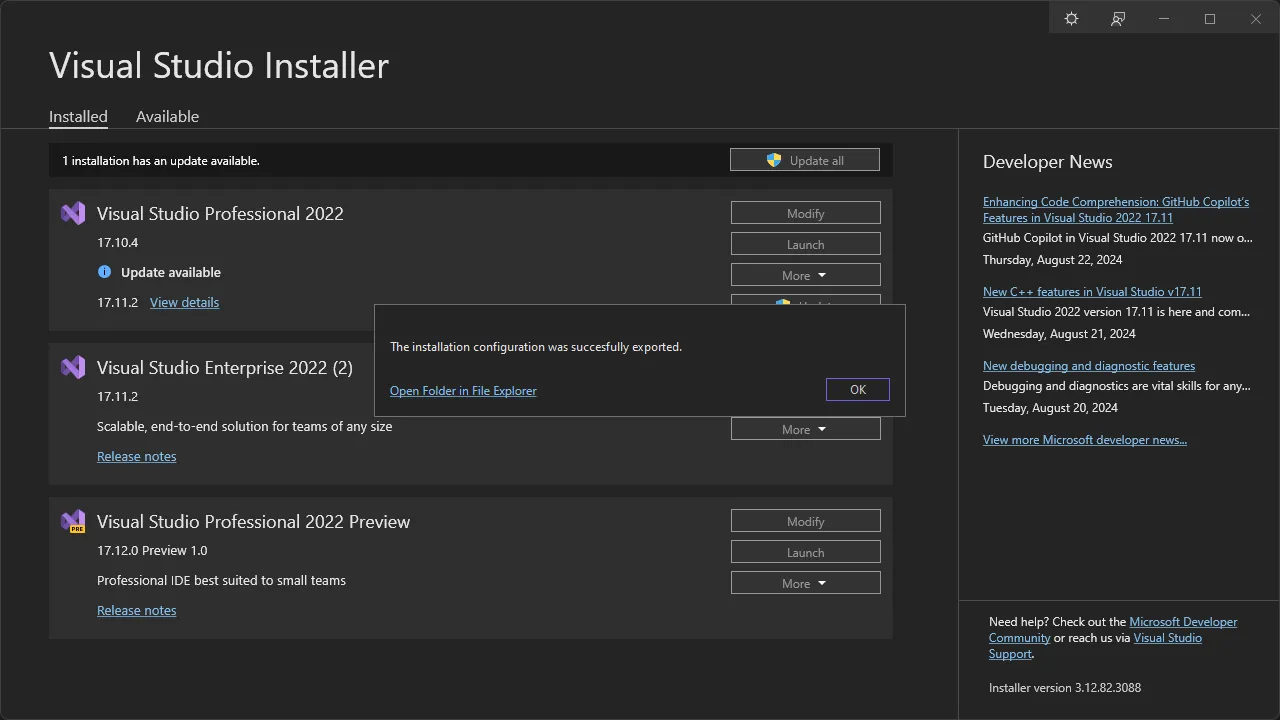Image resolution: width=1280 pixels, height=720 pixels.
Task: Expand More menu for Professional 2022 Preview
Action: pos(805,582)
